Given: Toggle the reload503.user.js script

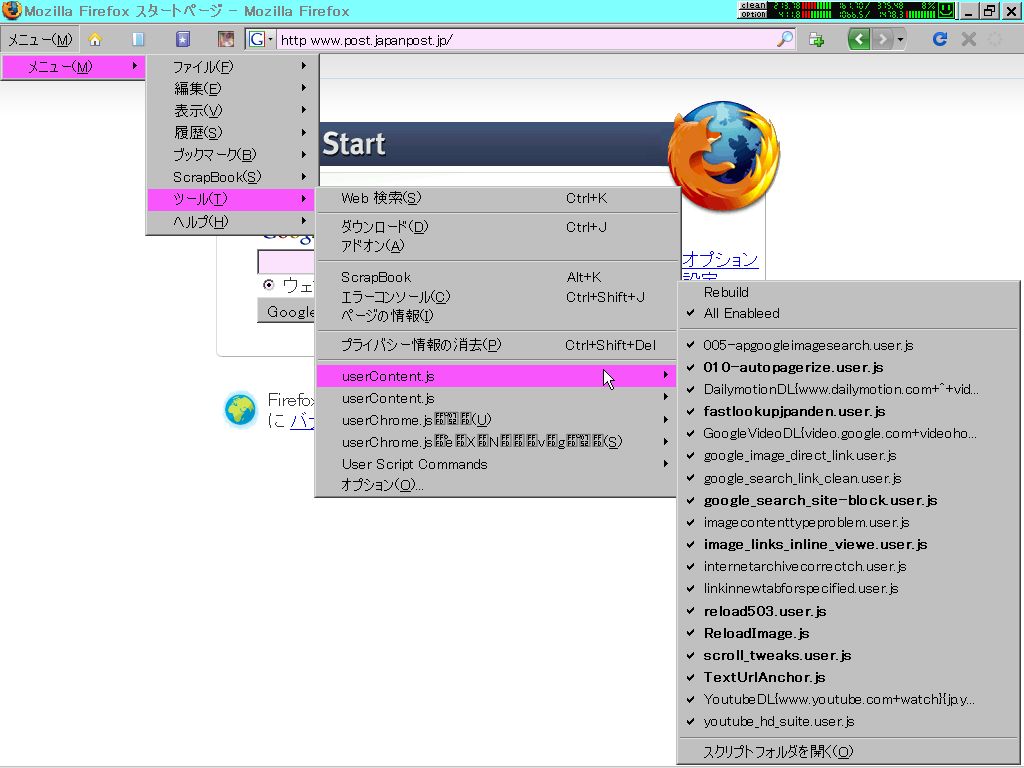Looking at the screenshot, I should point(764,611).
